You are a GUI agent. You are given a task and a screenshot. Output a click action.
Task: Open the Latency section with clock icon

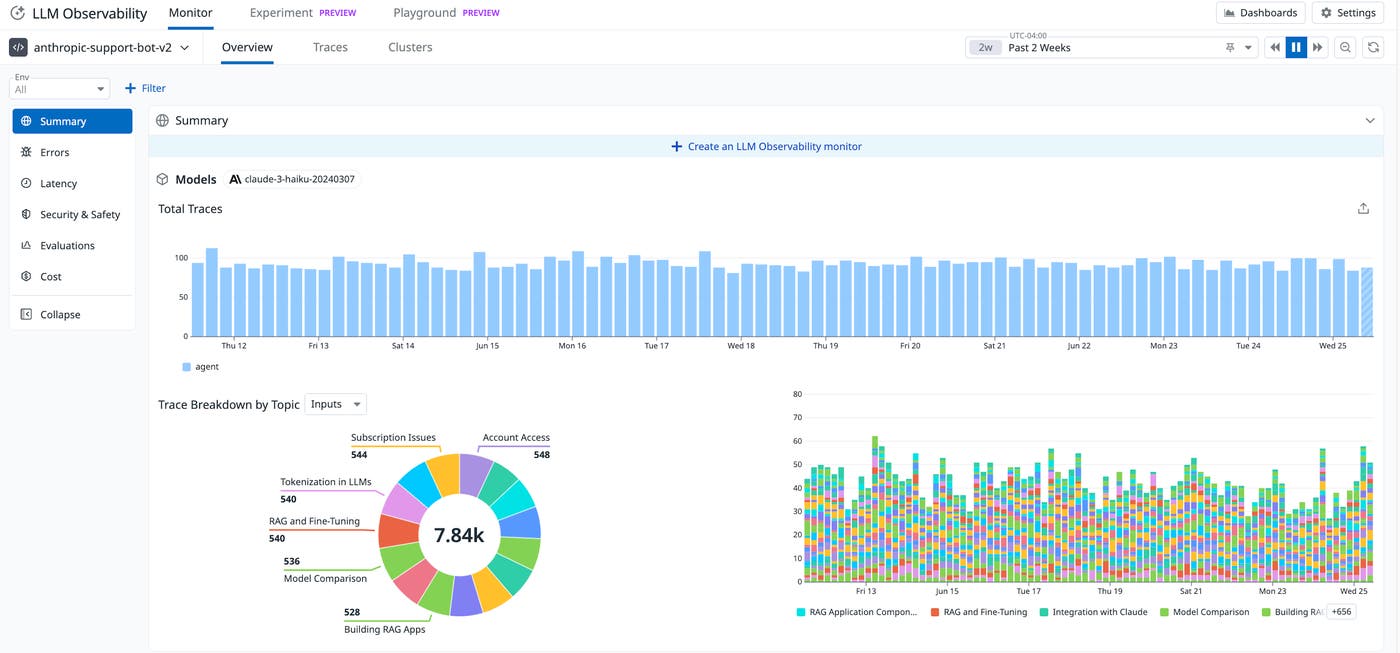click(72, 183)
